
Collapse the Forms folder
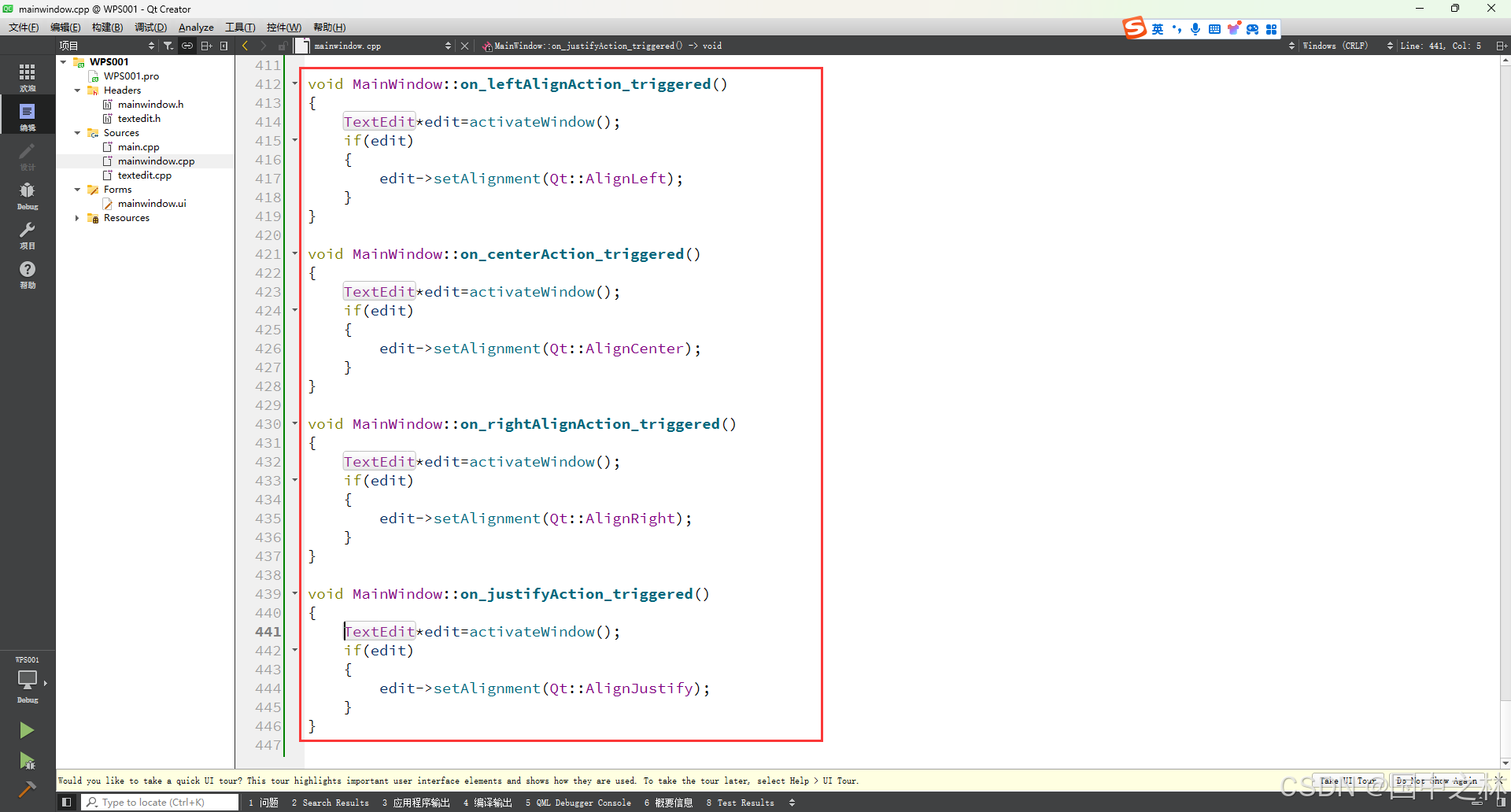click(77, 190)
